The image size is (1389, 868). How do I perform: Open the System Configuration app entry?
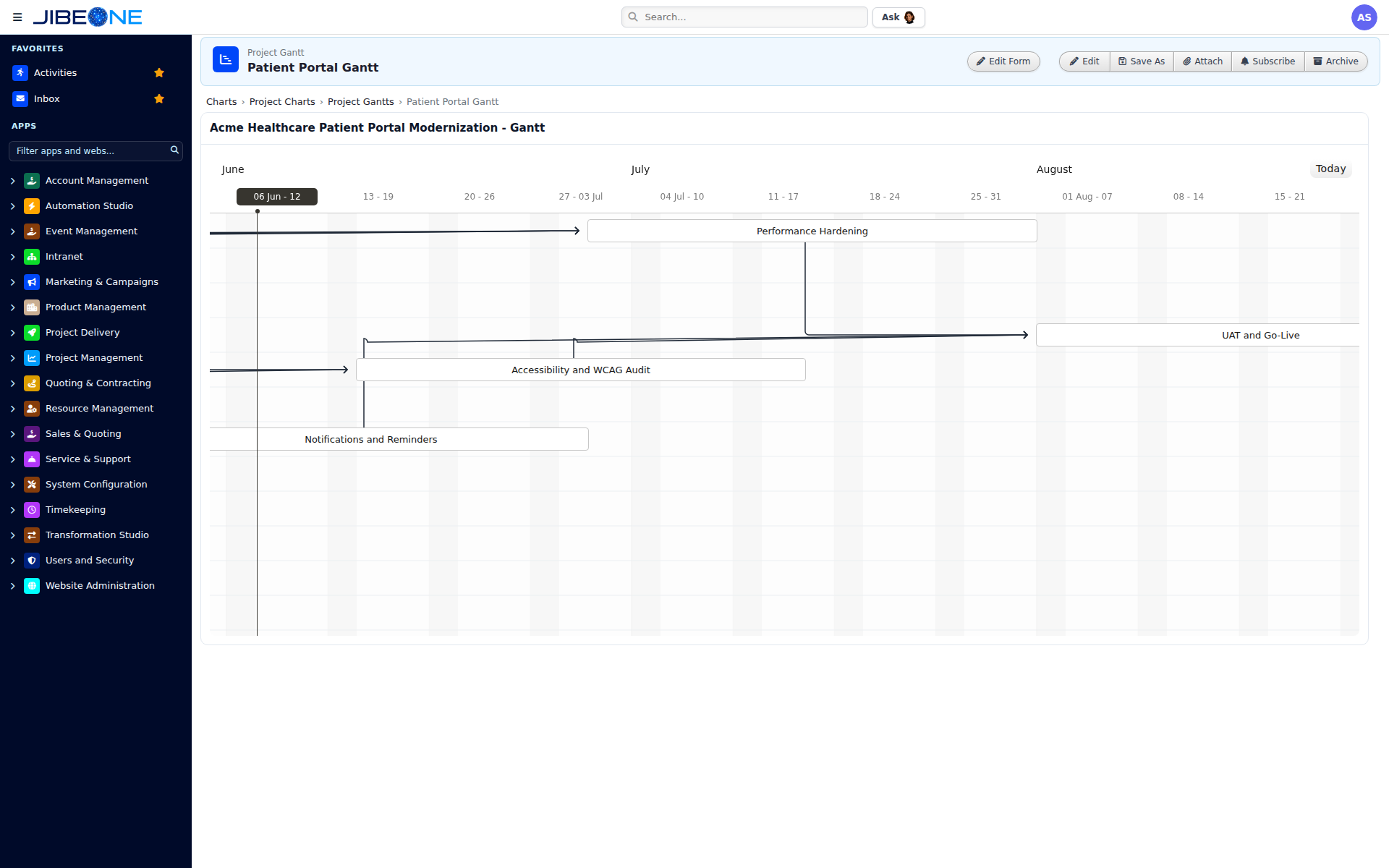tap(96, 485)
